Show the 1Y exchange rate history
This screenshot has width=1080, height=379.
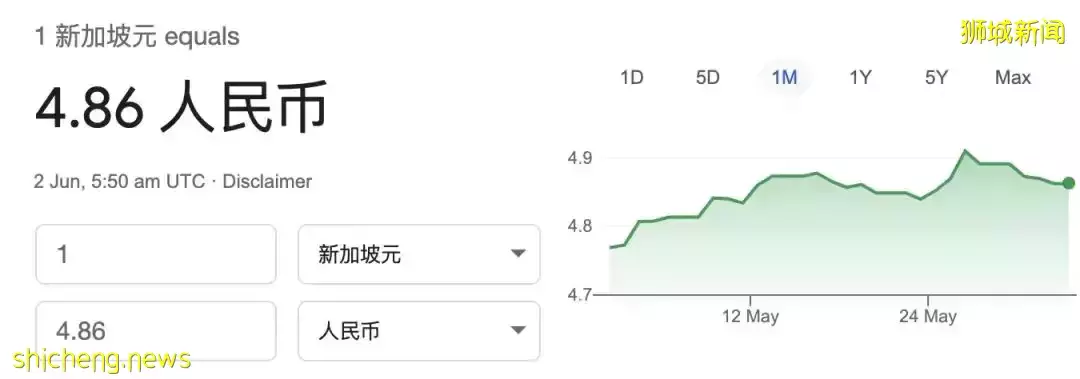(860, 77)
